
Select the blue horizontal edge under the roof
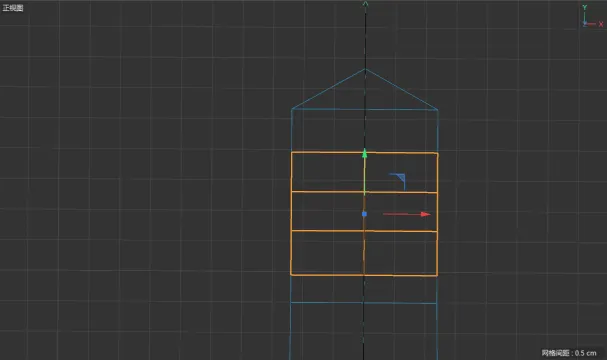pos(365,109)
